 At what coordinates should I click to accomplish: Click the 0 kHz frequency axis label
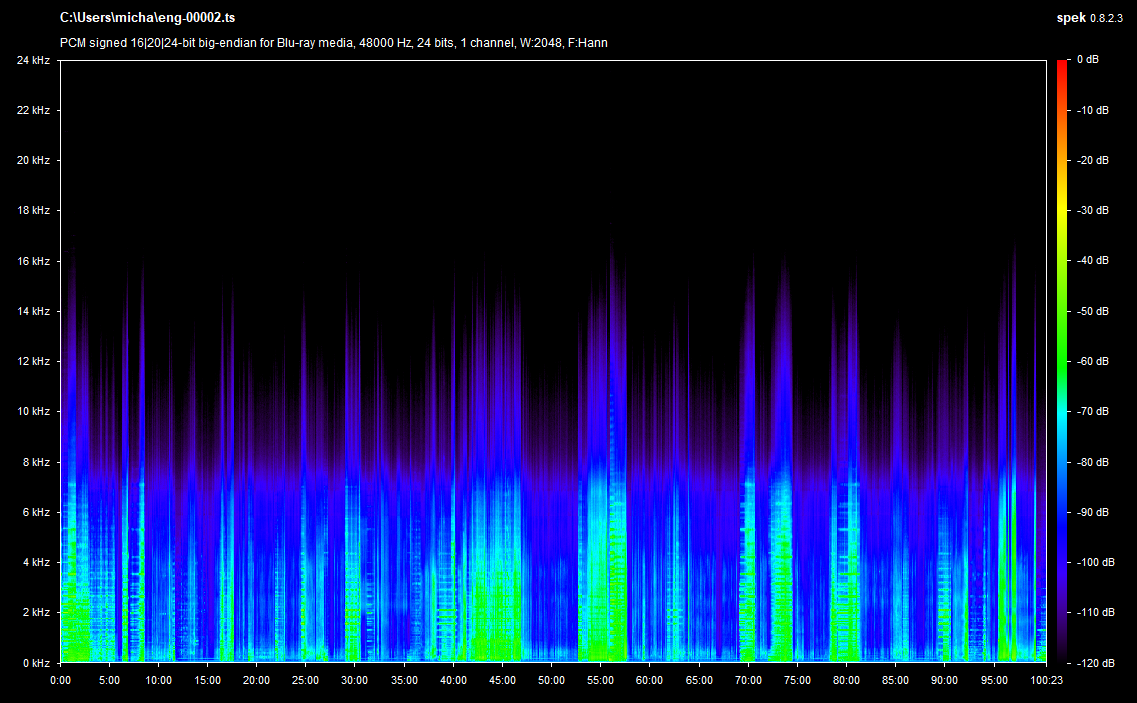(36, 662)
